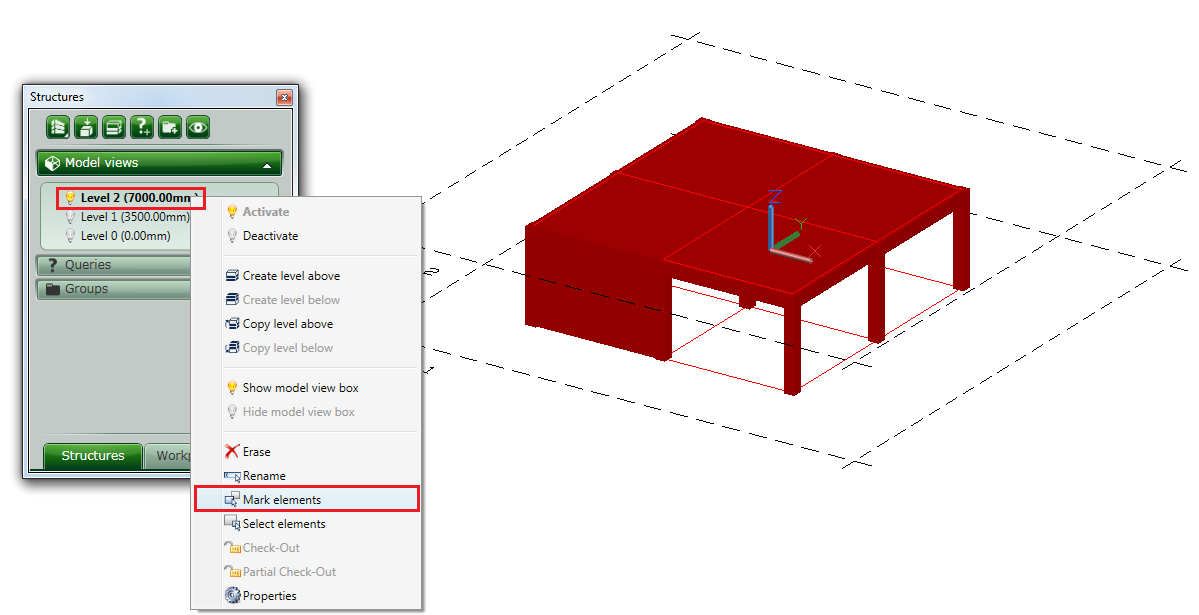This screenshot has width=1199, height=615.
Task: Click the add new group folder icon
Action: click(169, 127)
